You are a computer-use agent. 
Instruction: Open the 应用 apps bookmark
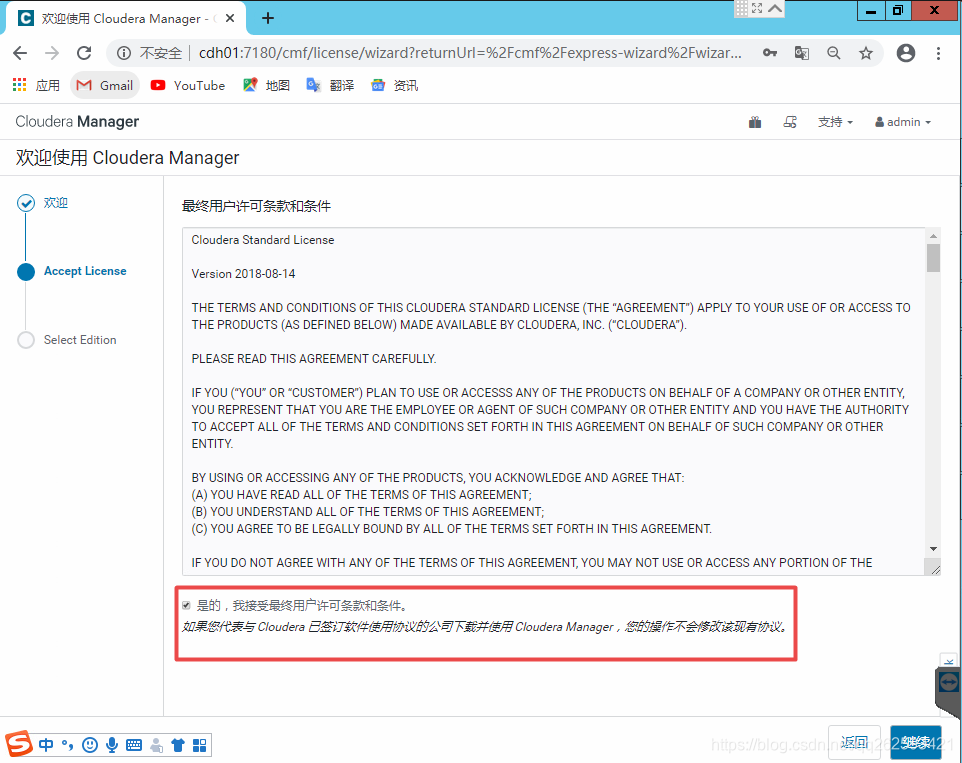point(36,85)
